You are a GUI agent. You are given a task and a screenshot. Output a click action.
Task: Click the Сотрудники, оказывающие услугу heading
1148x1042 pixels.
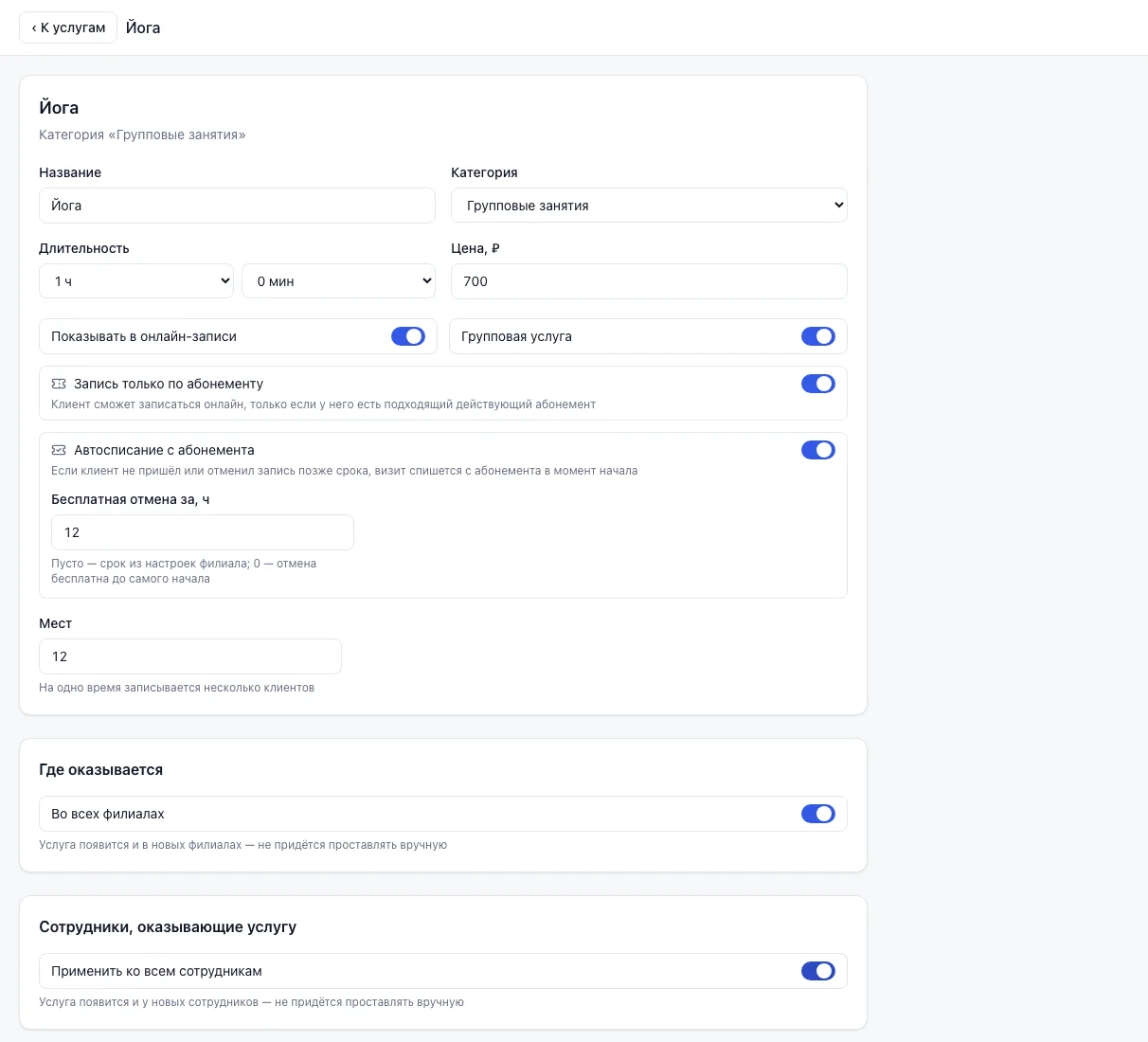click(168, 927)
